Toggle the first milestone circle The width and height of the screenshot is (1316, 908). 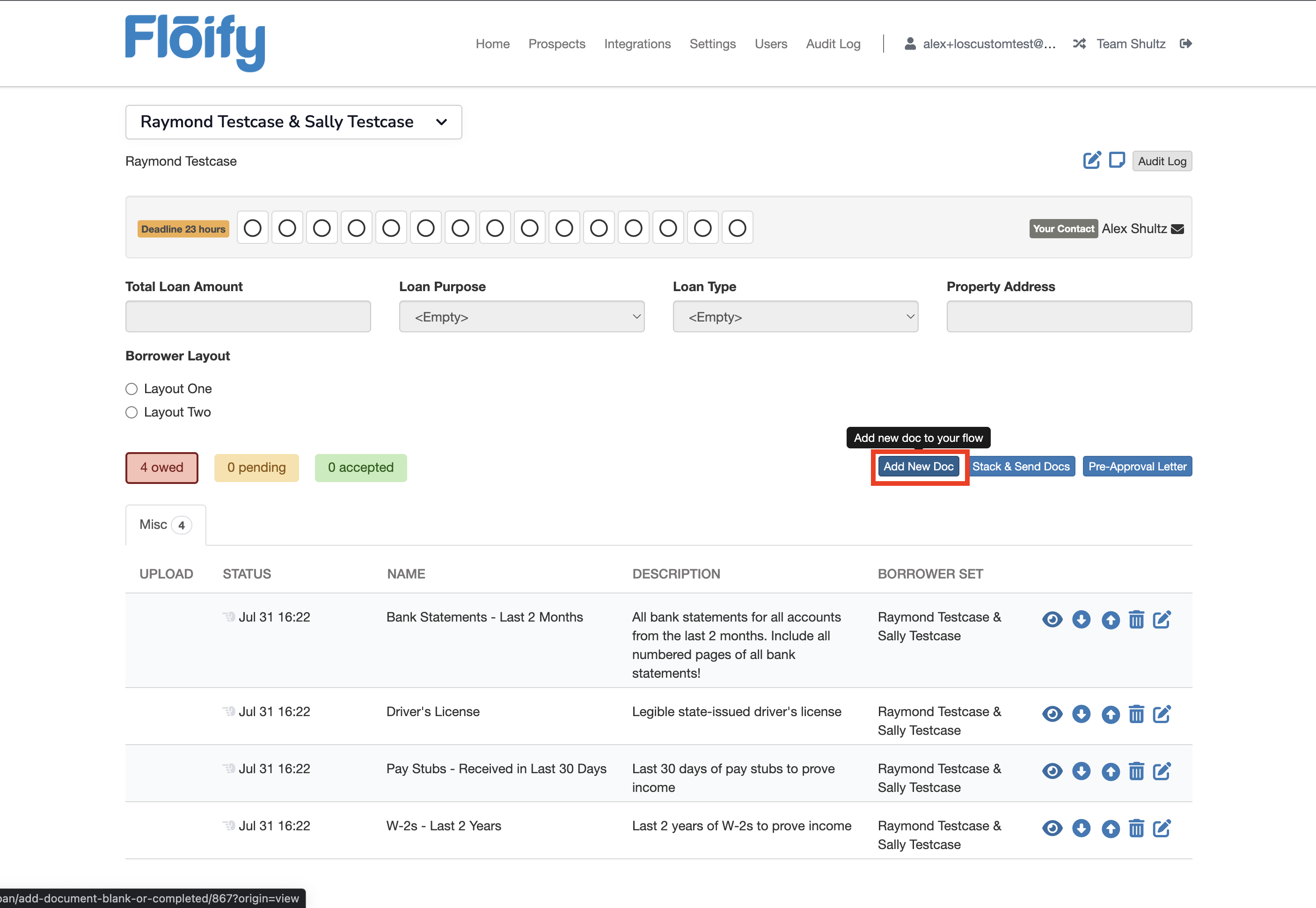[x=253, y=228]
